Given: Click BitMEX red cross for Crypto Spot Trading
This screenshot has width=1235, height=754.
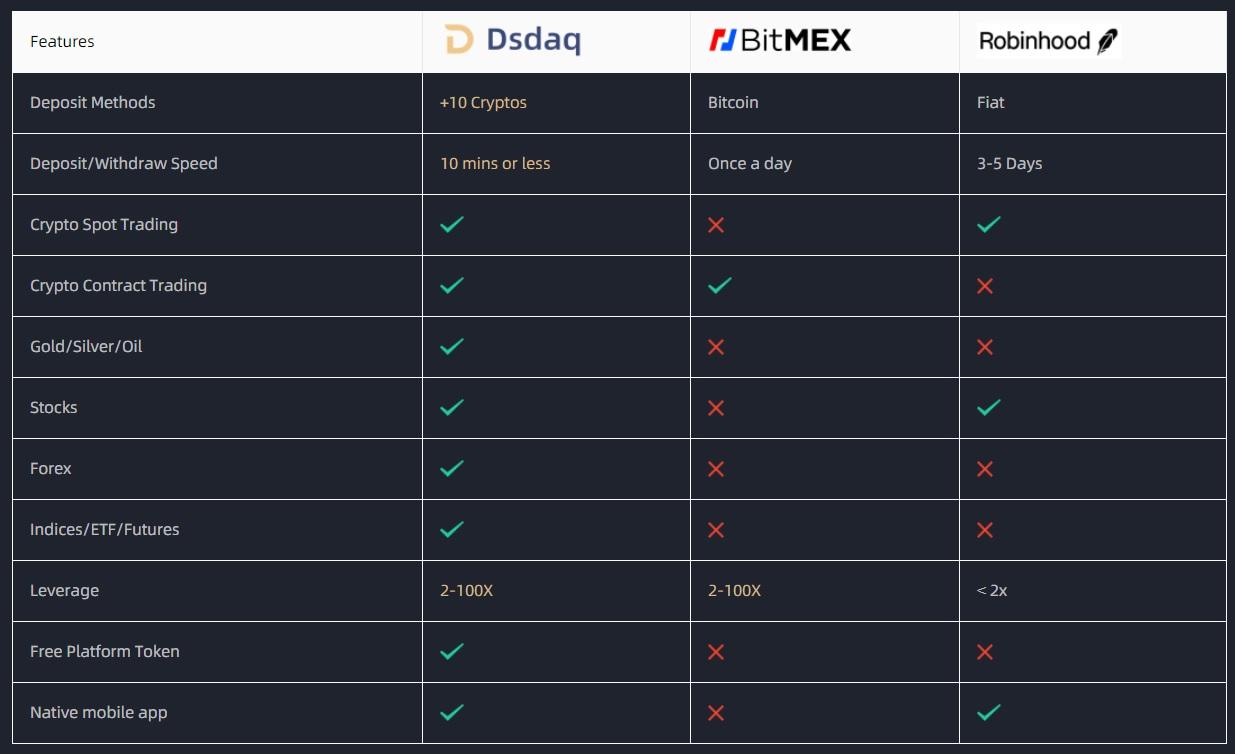Looking at the screenshot, I should 716,225.
